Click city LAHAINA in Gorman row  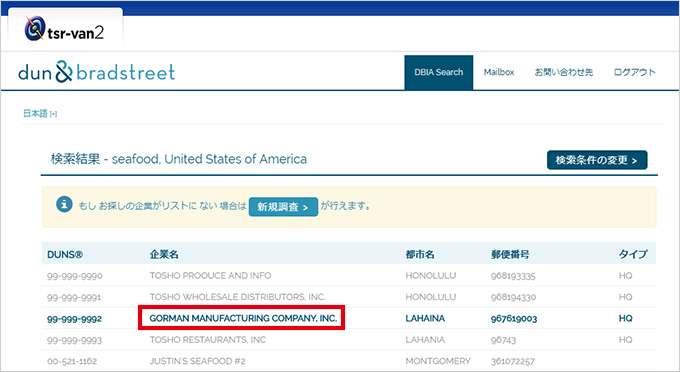[x=425, y=318]
